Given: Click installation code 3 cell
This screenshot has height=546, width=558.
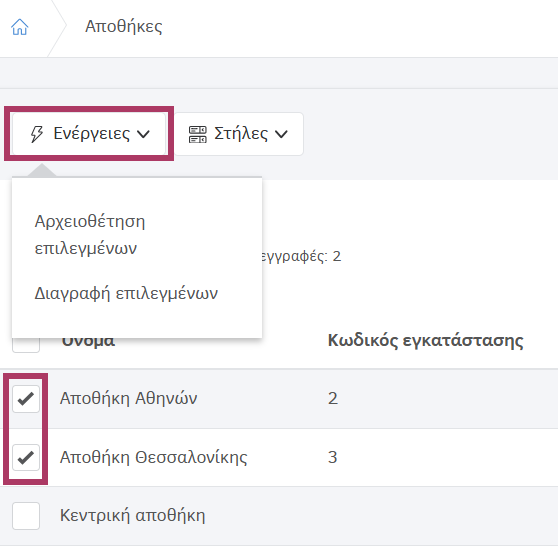Looking at the screenshot, I should [332, 457].
